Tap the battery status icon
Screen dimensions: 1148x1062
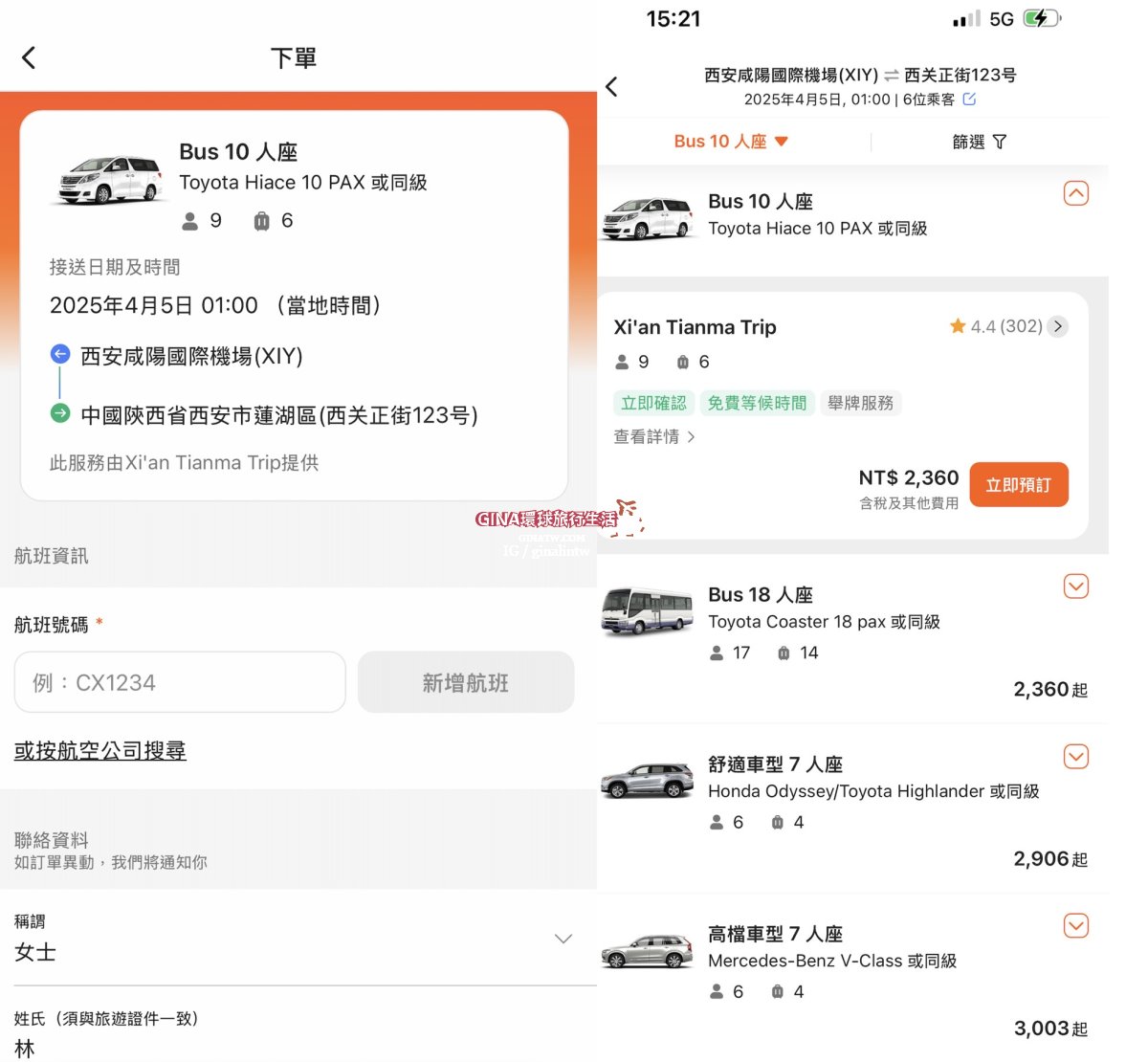[x=1040, y=19]
